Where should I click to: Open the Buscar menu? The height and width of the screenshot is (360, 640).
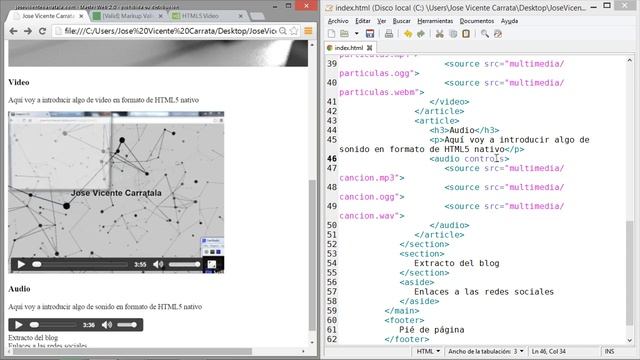pos(402,21)
